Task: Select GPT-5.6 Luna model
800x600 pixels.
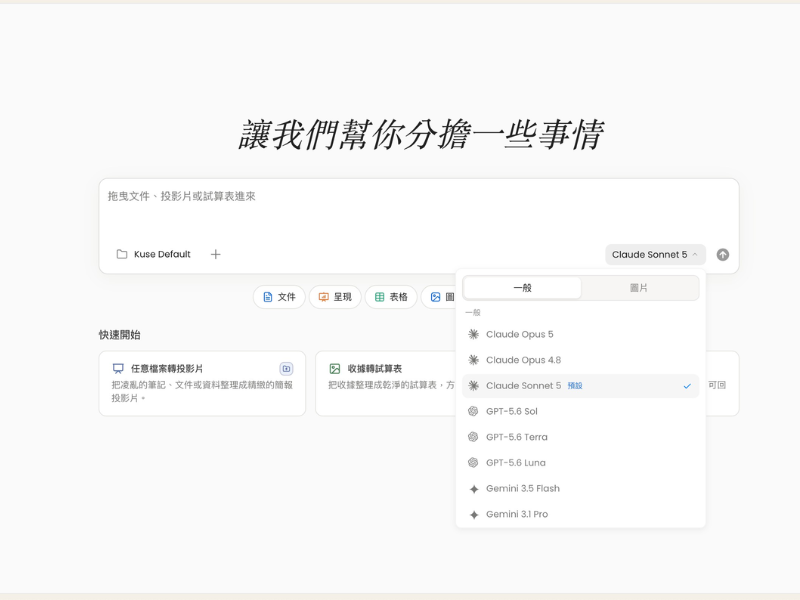Action: (x=580, y=463)
